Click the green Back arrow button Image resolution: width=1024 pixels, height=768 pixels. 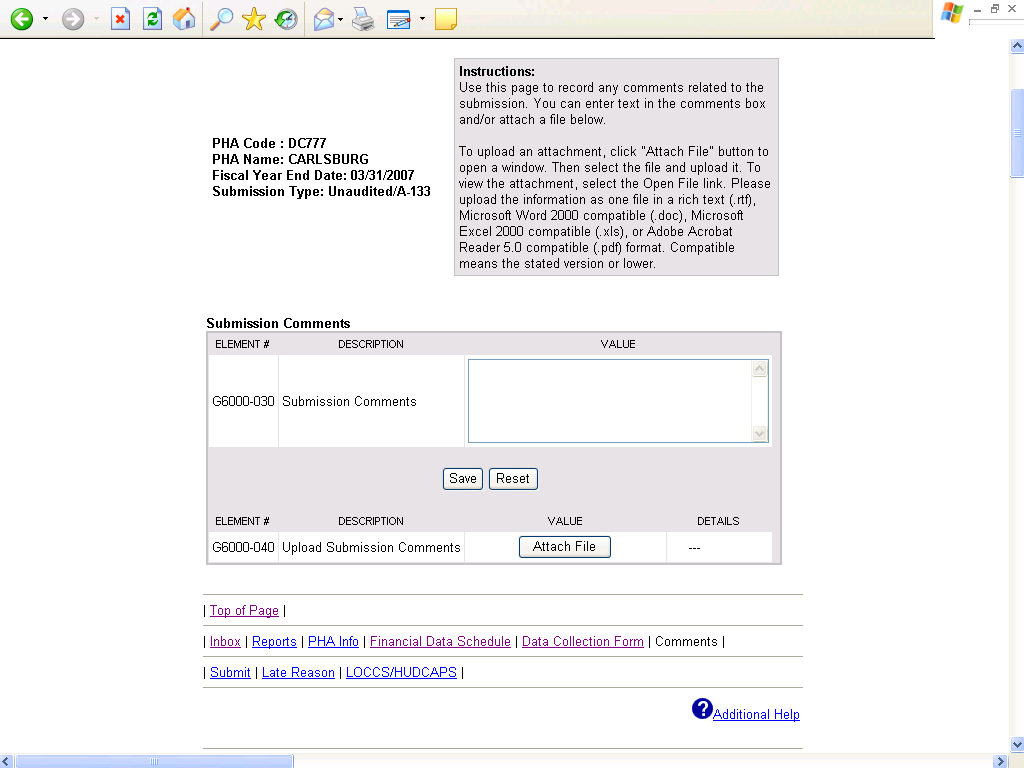point(22,19)
